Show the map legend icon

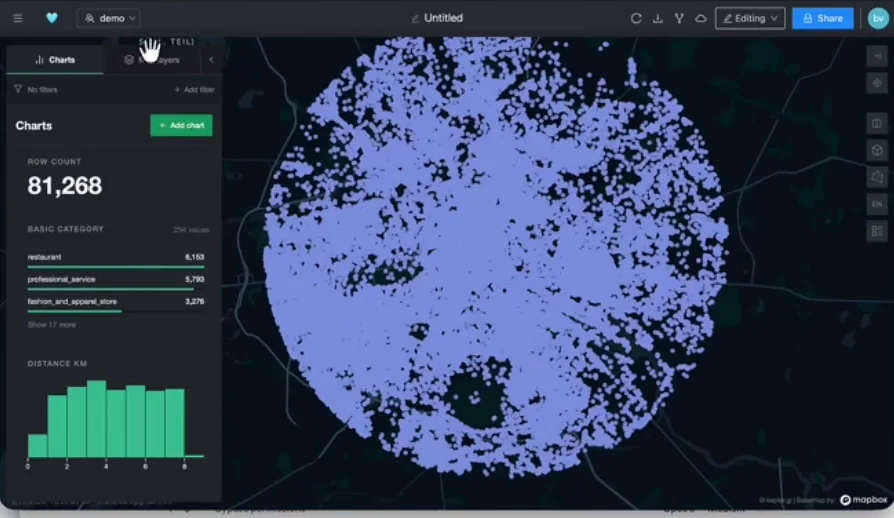coord(877,231)
